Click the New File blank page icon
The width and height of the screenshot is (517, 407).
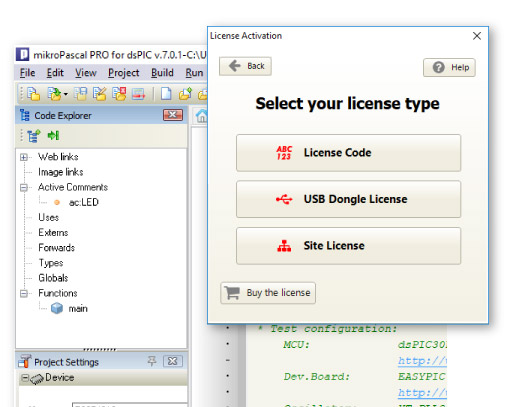(166, 94)
